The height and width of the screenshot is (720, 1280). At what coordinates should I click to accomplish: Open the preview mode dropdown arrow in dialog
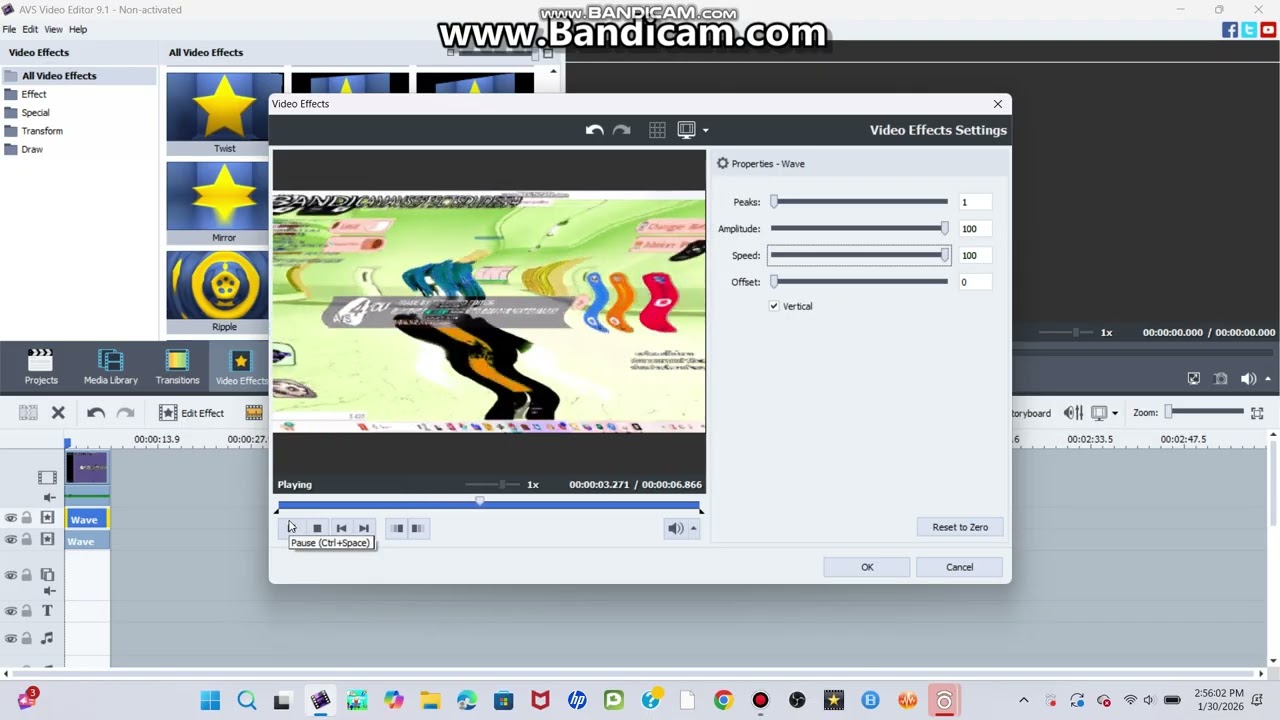pos(705,130)
